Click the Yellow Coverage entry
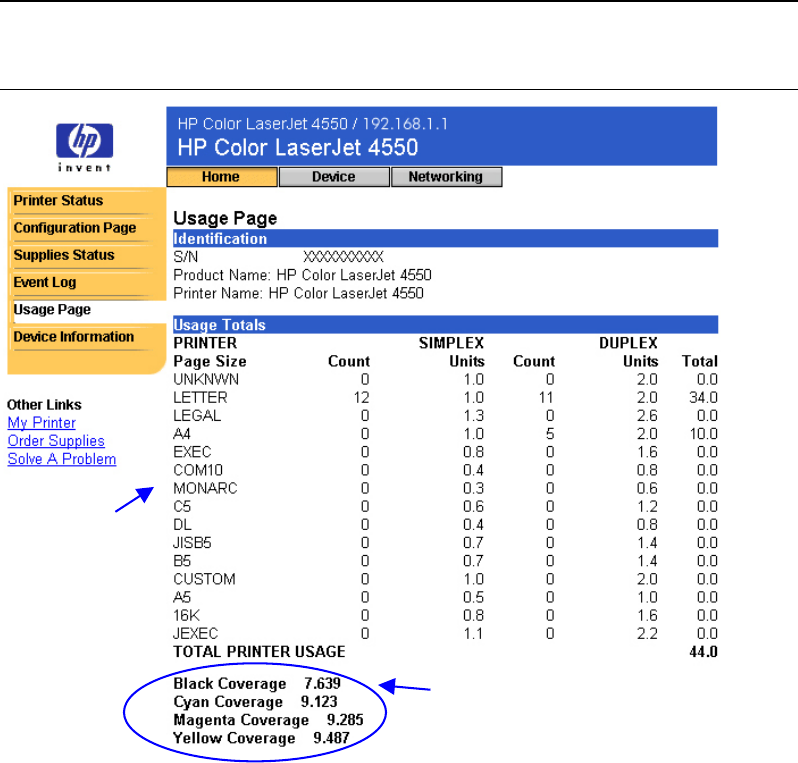The width and height of the screenshot is (798, 763). coord(261,738)
